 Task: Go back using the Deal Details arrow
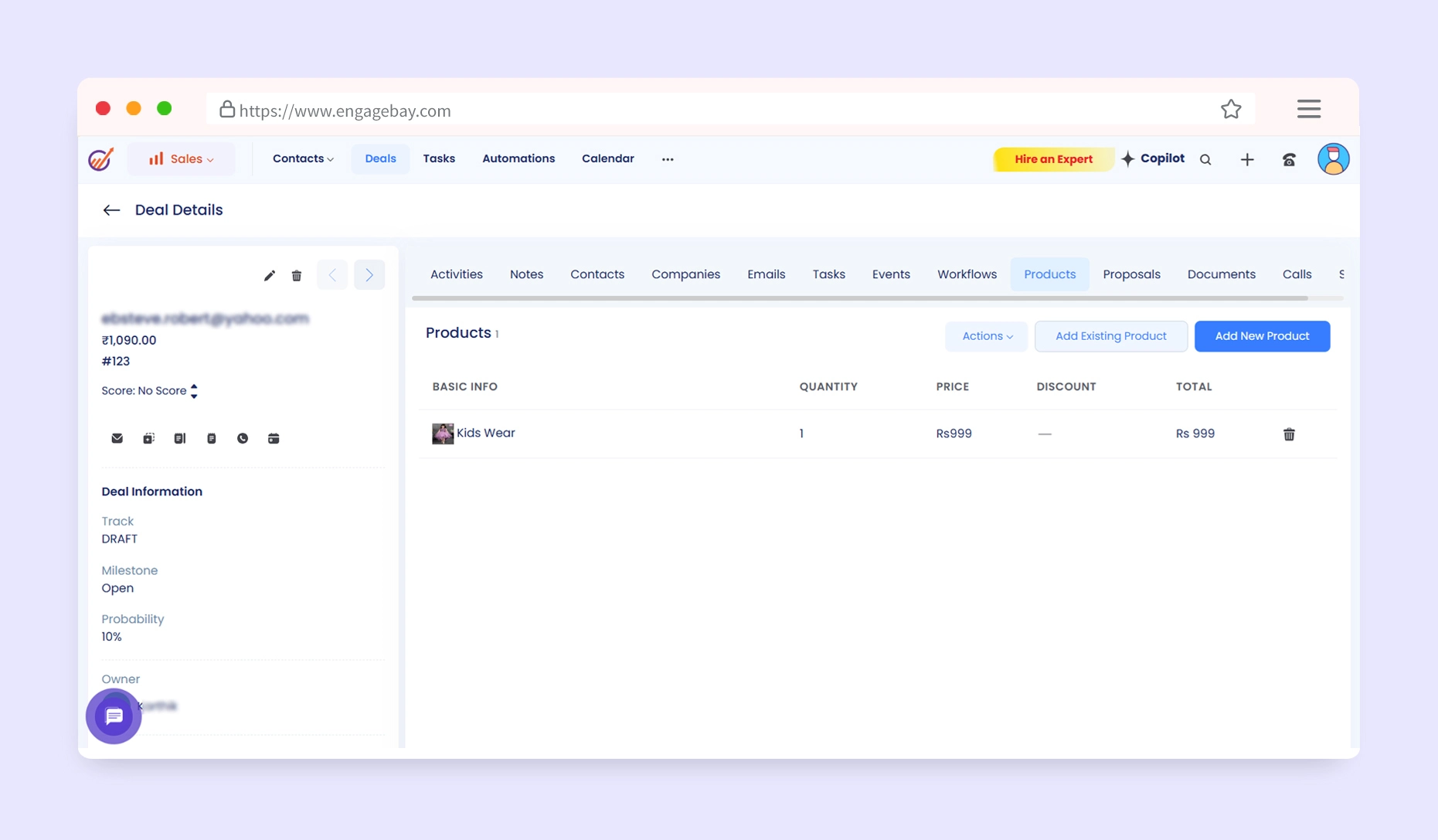pos(111,210)
